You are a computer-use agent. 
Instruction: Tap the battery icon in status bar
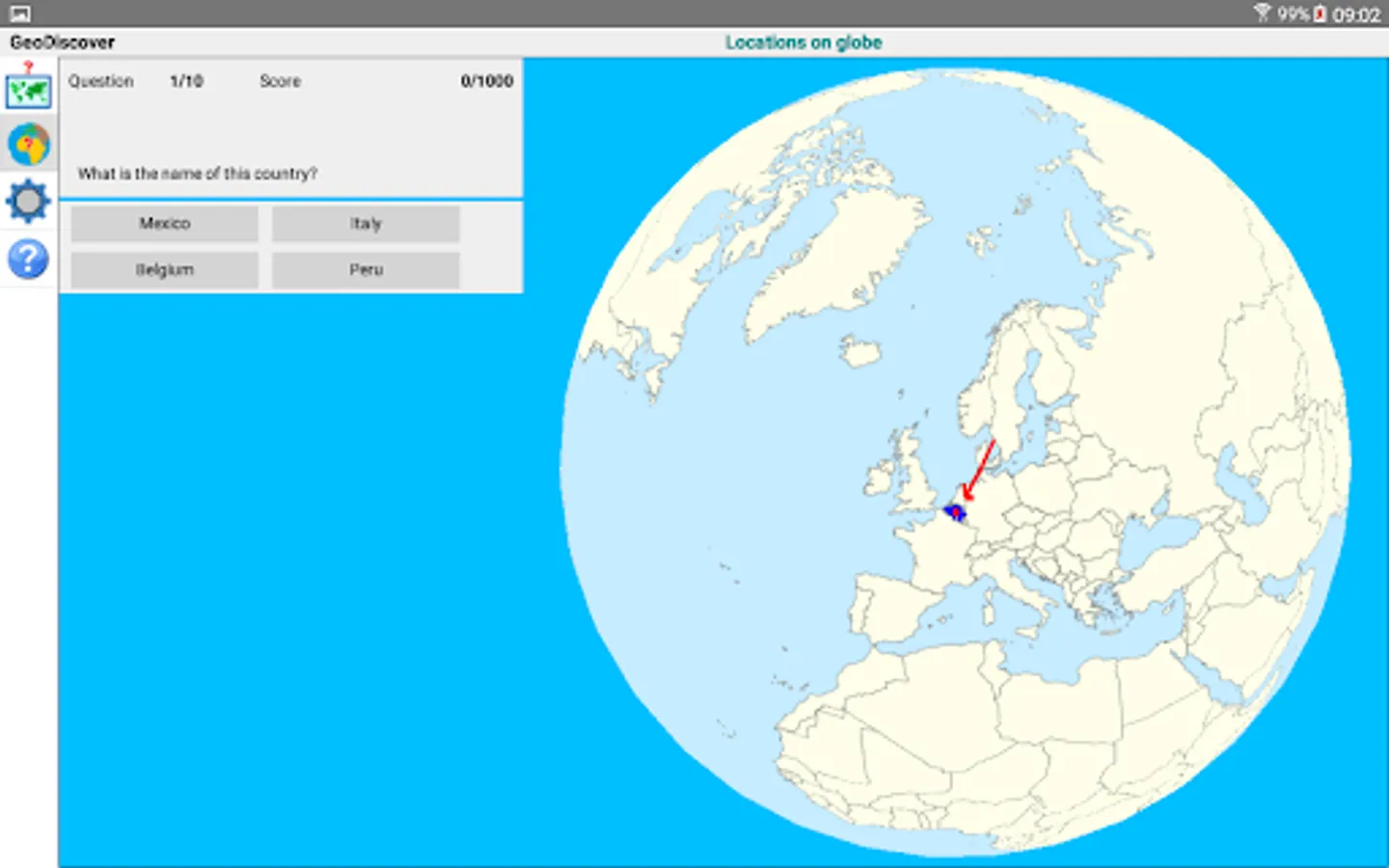pos(1320,14)
